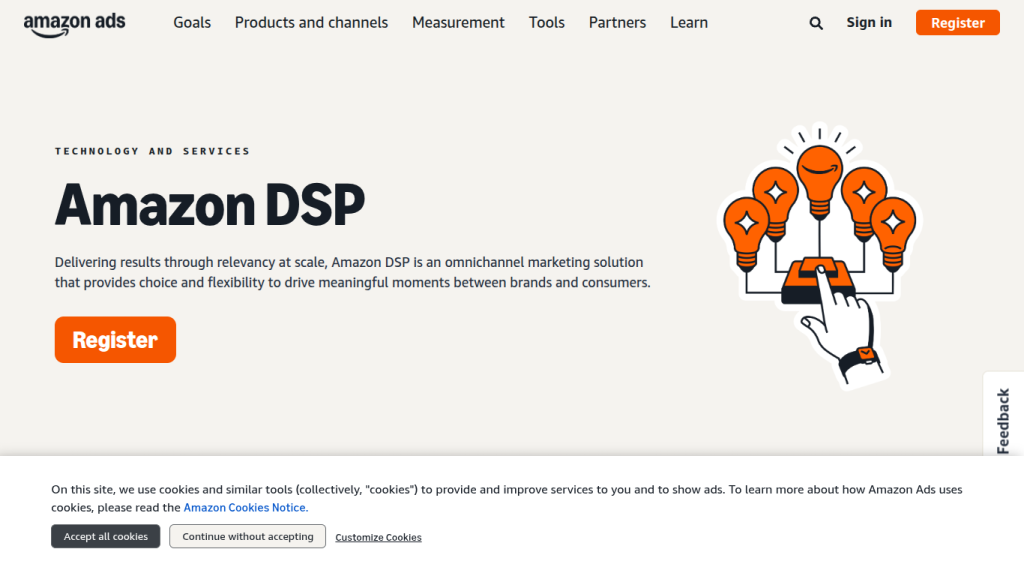Click Sign in link
The width and height of the screenshot is (1024, 576).
point(869,22)
